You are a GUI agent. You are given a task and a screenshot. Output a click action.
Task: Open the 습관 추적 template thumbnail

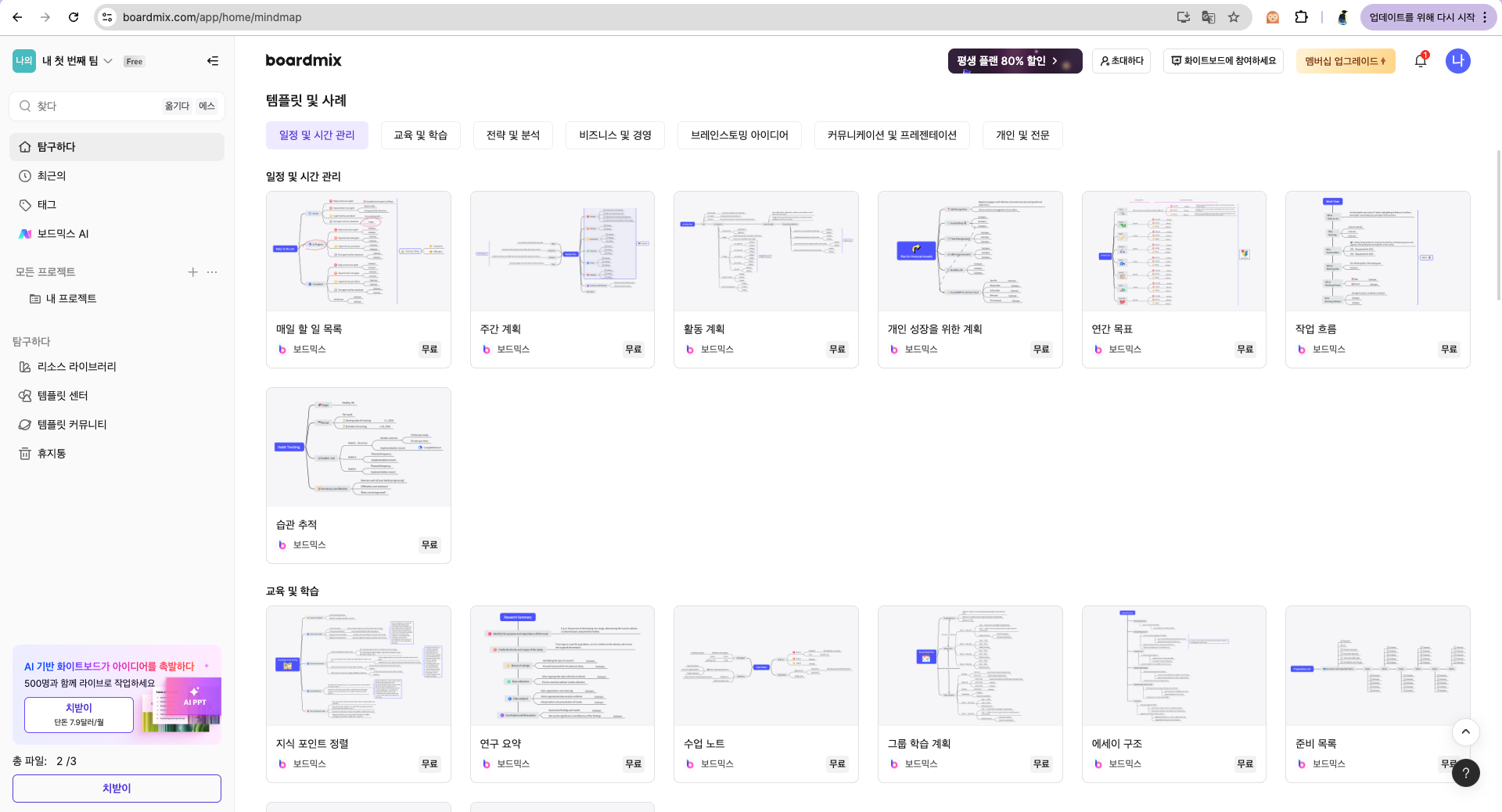[358, 447]
